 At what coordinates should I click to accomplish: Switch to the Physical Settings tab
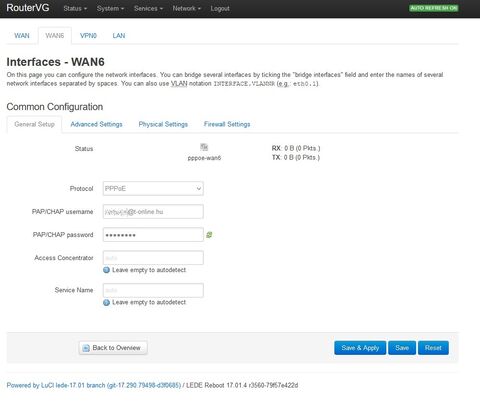pos(163,124)
